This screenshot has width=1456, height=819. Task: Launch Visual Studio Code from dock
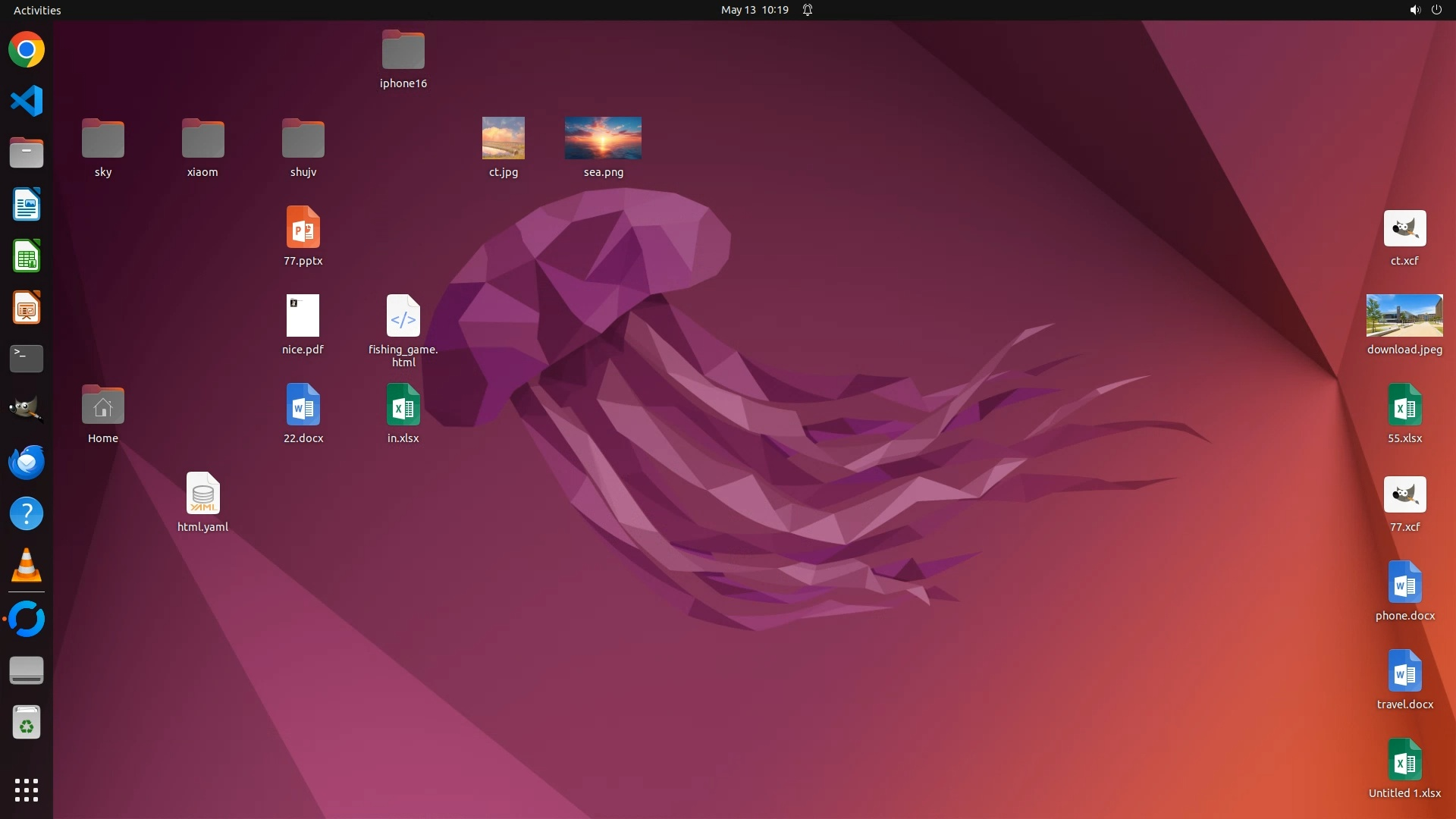tap(27, 102)
